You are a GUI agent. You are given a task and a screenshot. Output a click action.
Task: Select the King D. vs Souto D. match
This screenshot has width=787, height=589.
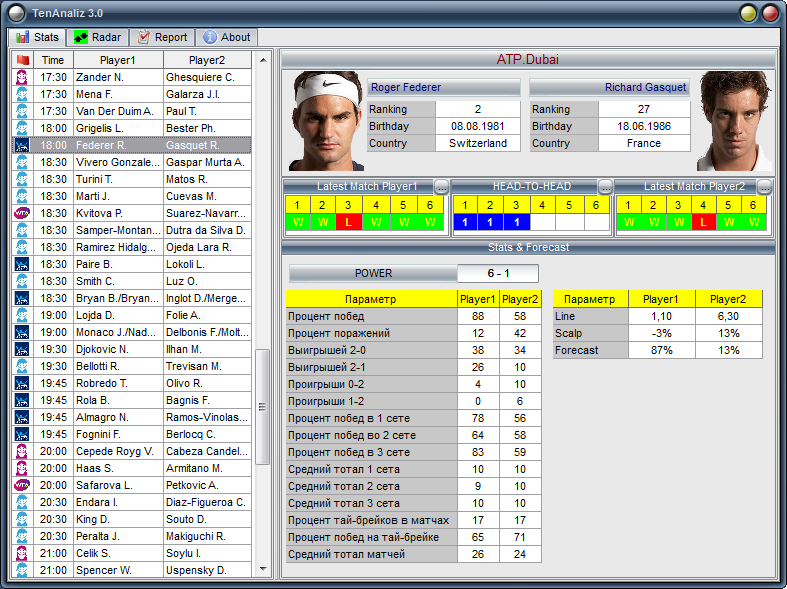click(132, 519)
